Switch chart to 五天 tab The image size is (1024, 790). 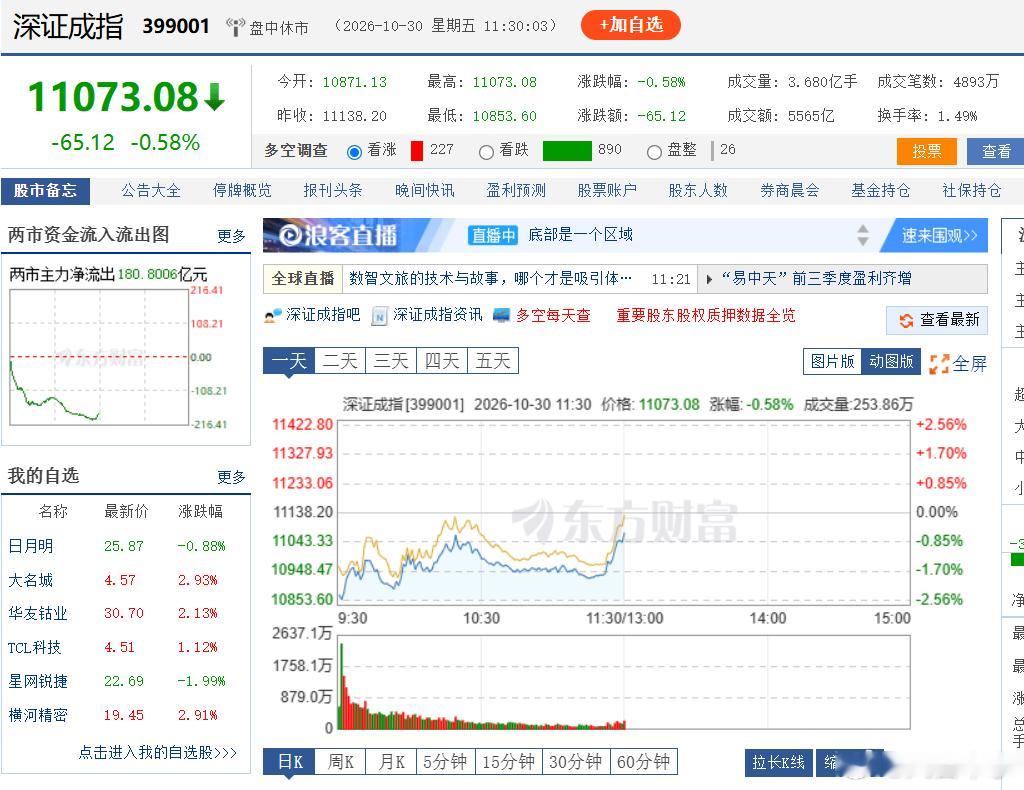tap(493, 360)
